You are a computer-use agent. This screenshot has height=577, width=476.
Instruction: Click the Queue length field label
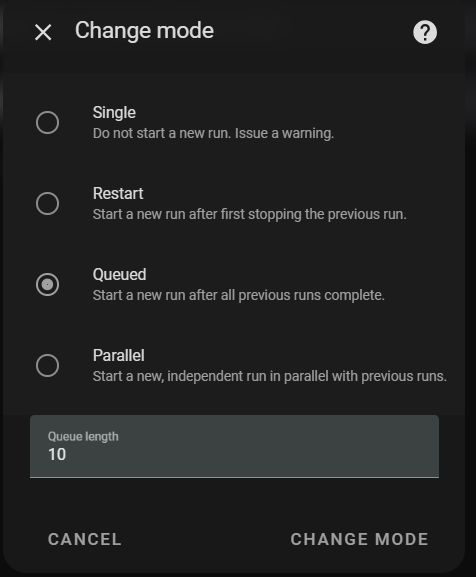tap(83, 436)
